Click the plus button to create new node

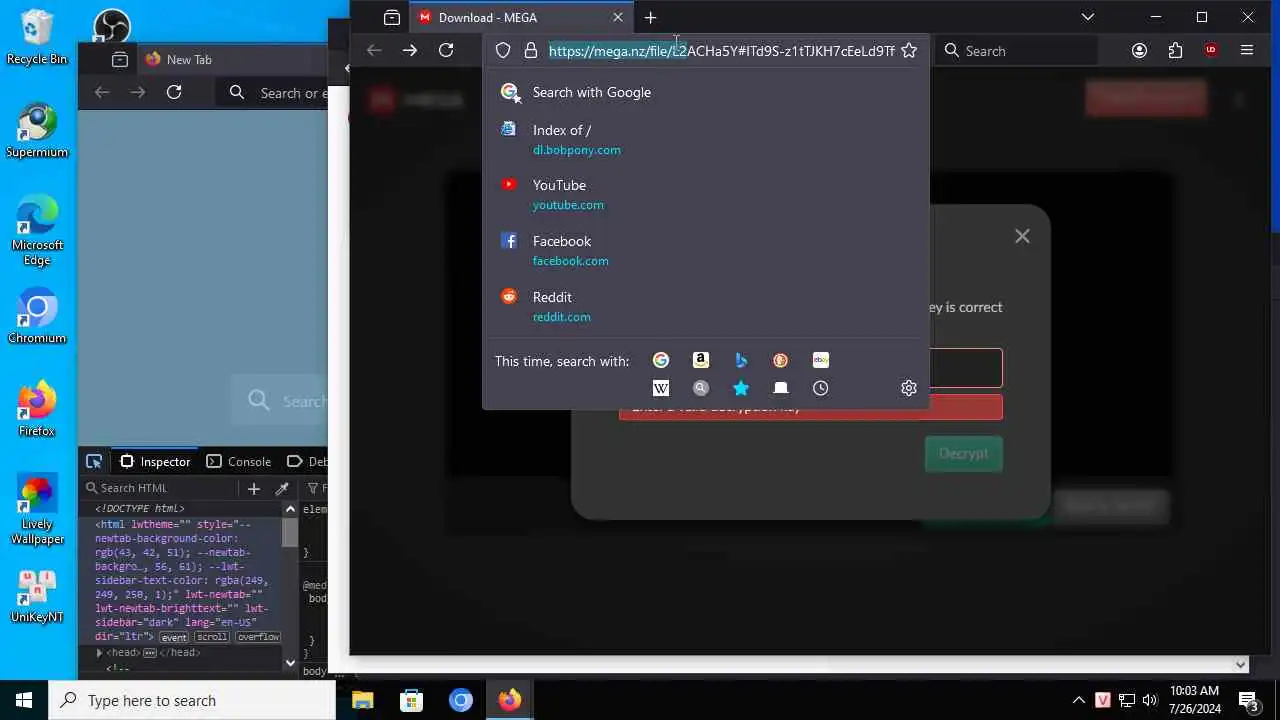254,488
